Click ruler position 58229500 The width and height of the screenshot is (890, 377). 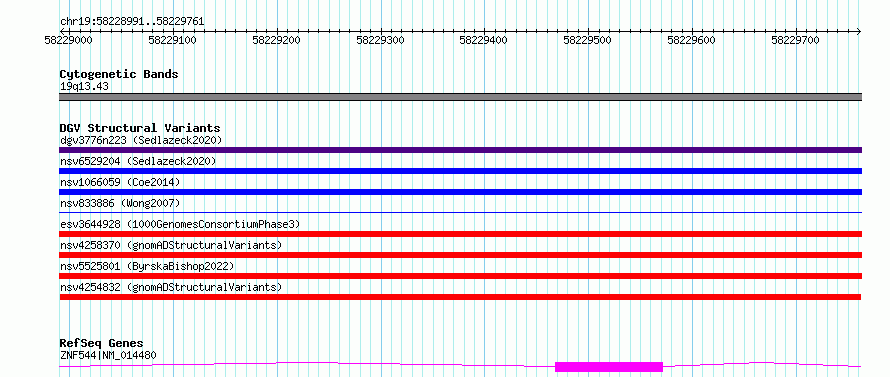click(587, 40)
